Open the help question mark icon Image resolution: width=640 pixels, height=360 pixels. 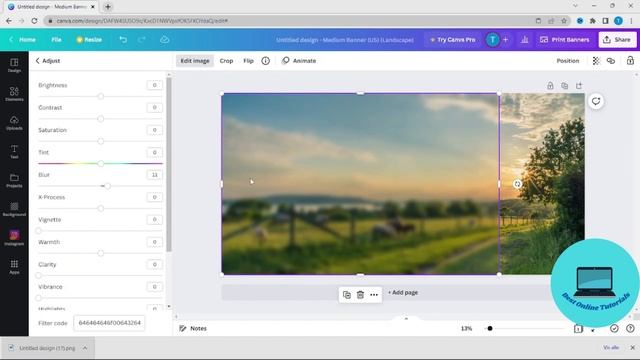click(630, 329)
